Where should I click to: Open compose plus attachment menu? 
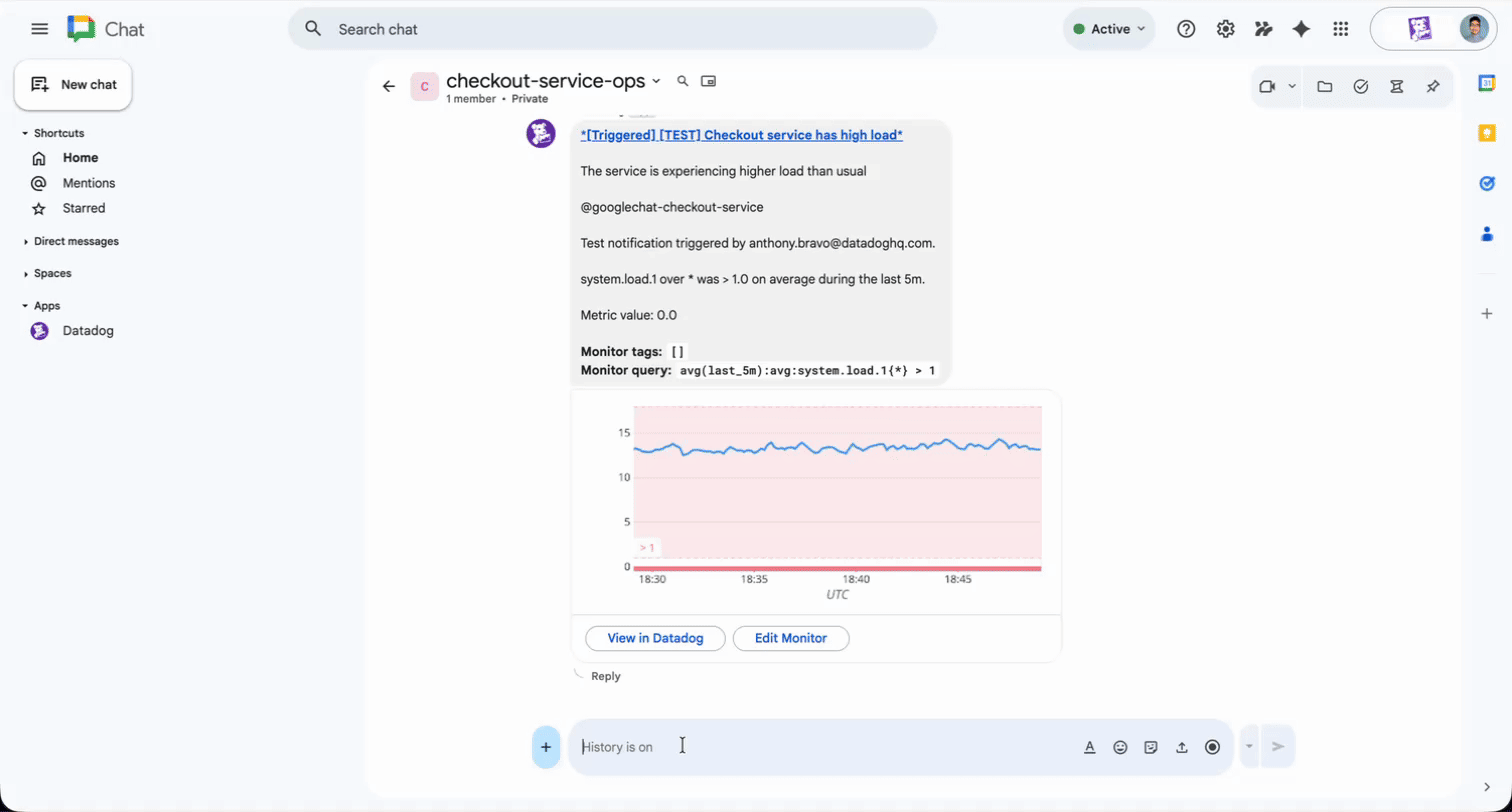pos(546,747)
